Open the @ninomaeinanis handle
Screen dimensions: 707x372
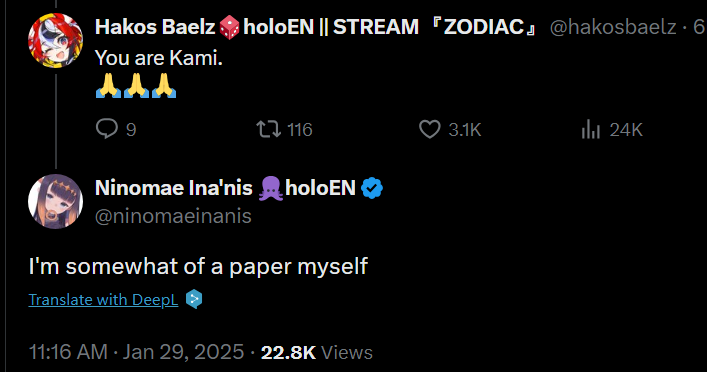pos(173,216)
